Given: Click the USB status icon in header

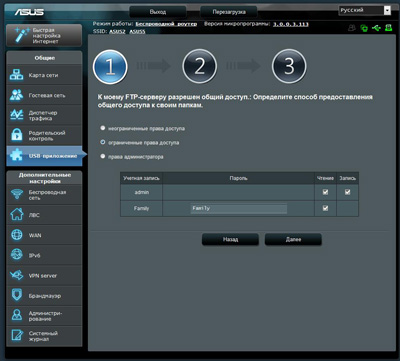Looking at the screenshot, I should (x=376, y=28).
